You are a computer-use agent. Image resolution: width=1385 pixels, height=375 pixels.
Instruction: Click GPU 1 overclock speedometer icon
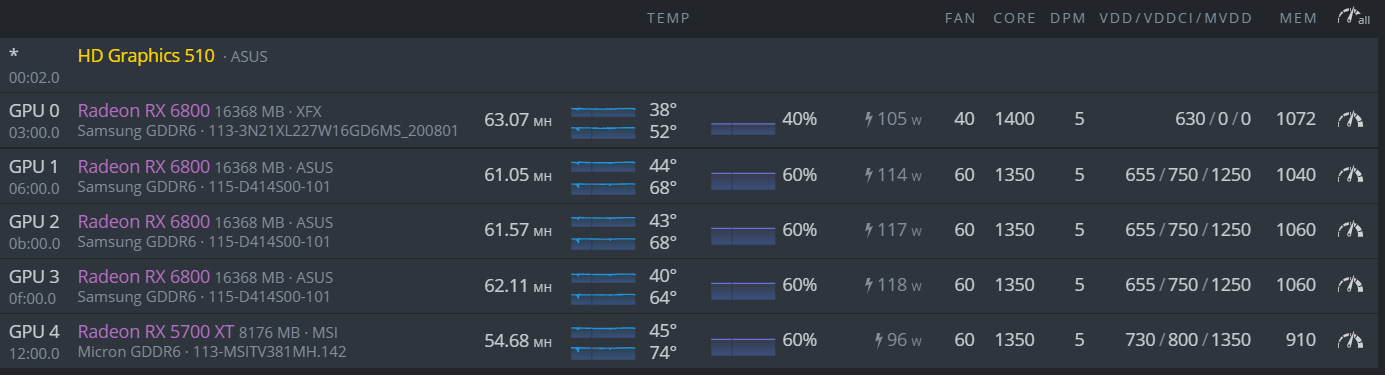pos(1350,175)
